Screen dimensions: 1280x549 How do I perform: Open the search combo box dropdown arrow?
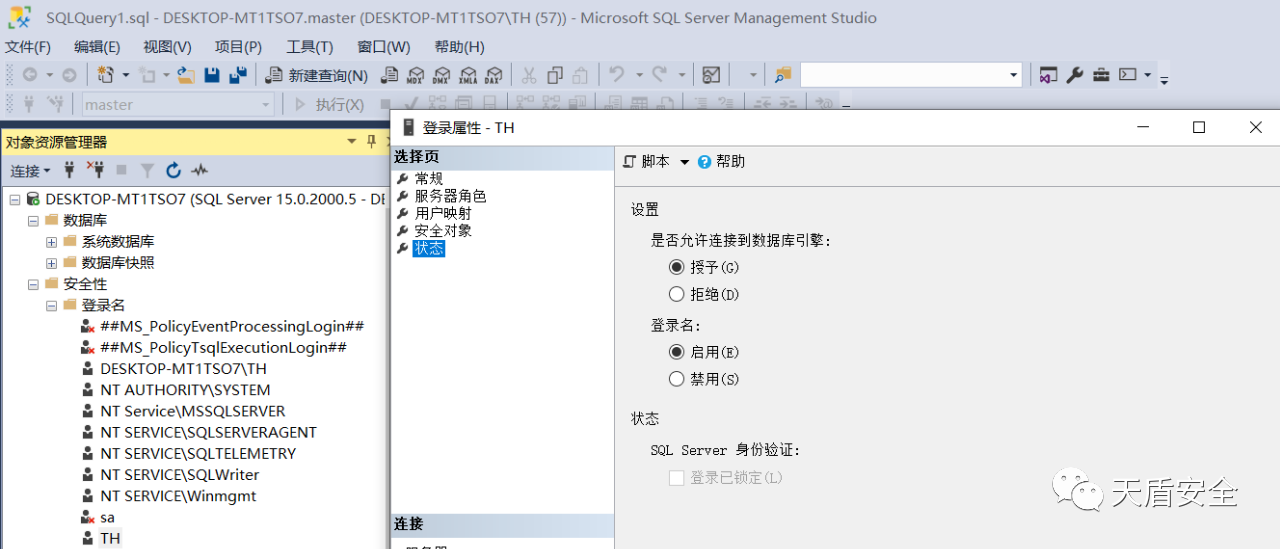[1013, 75]
